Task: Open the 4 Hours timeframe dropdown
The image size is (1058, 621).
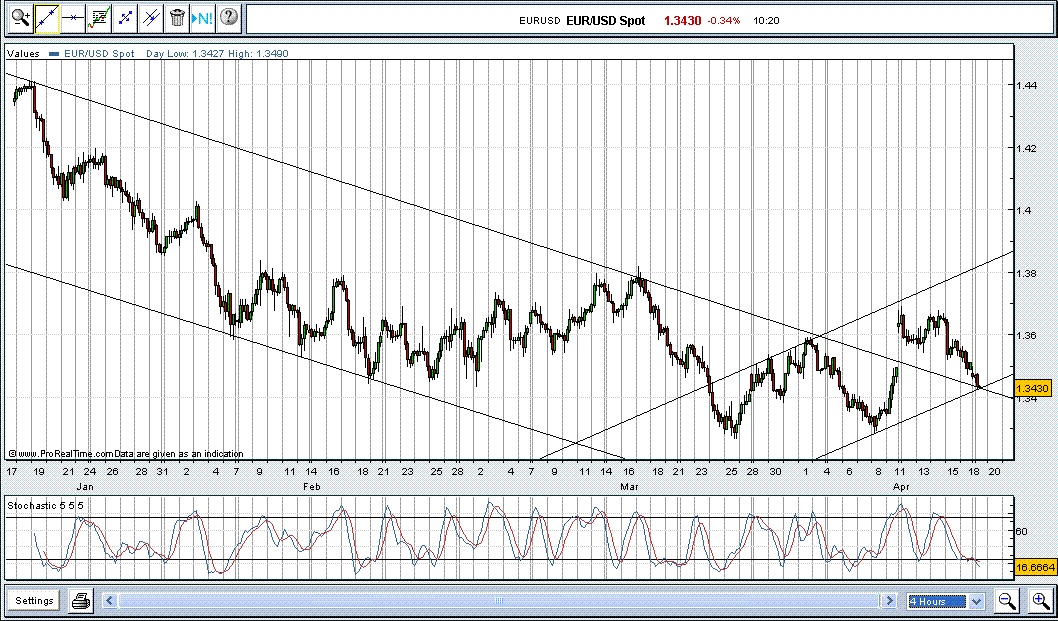Action: pos(945,601)
